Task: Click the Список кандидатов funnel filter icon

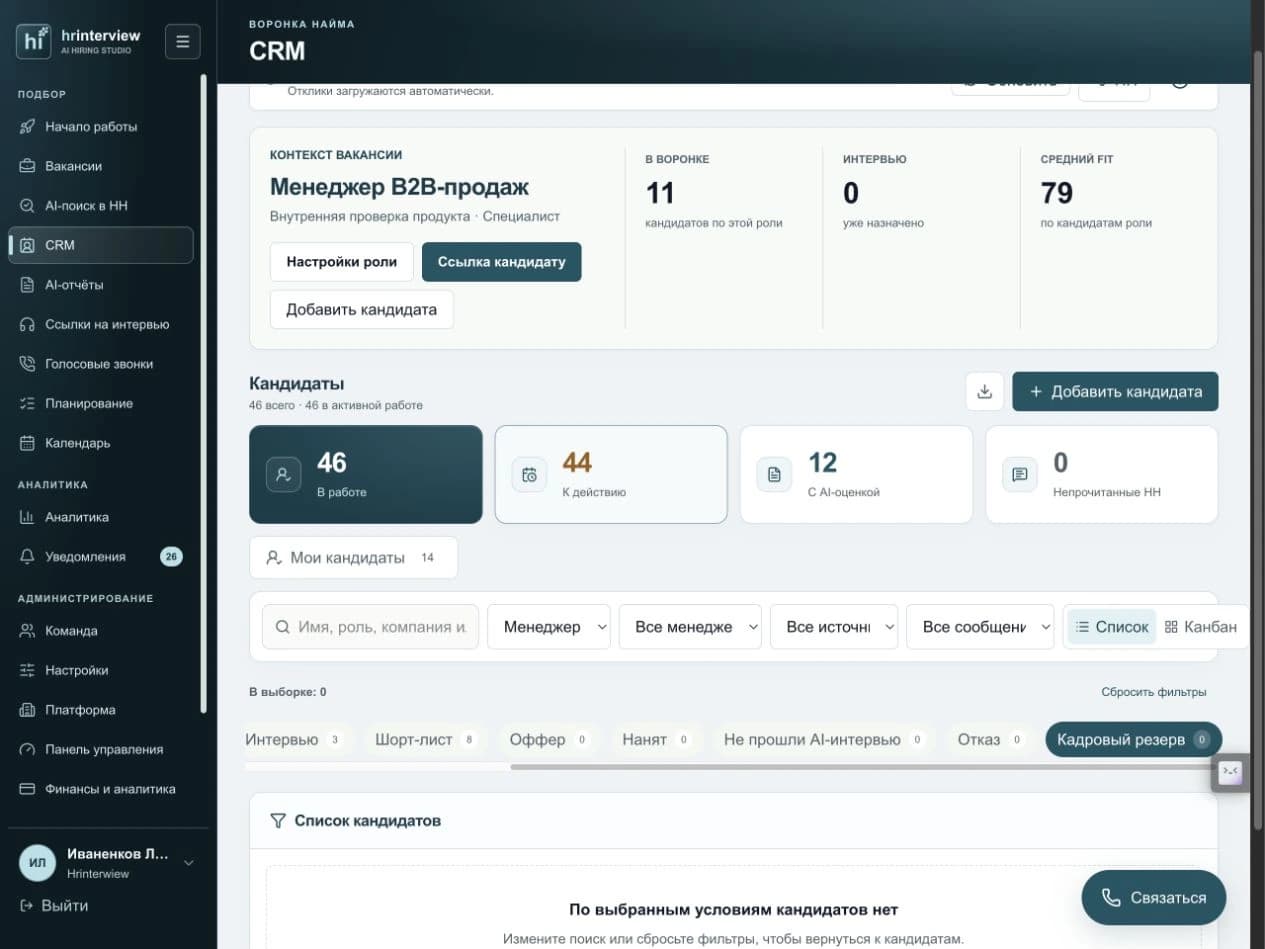Action: pyautogui.click(x=278, y=821)
